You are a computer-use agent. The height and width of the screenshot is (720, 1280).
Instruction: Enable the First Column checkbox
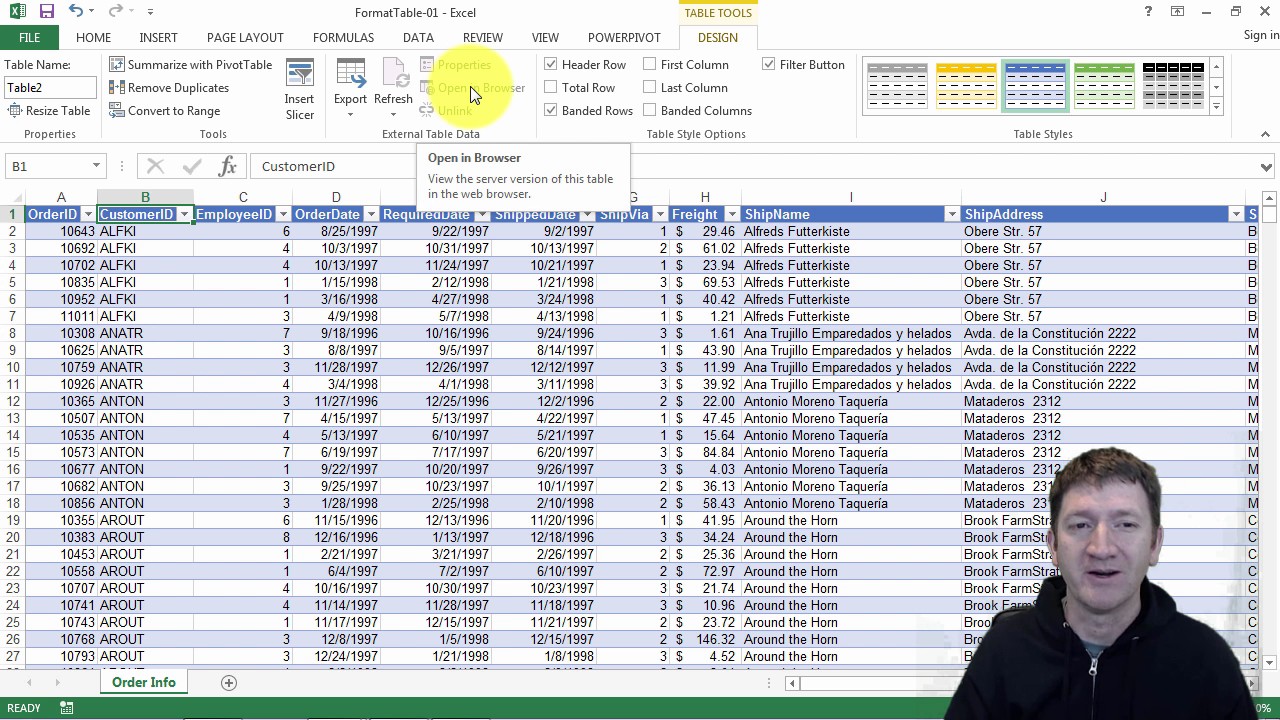click(x=650, y=64)
